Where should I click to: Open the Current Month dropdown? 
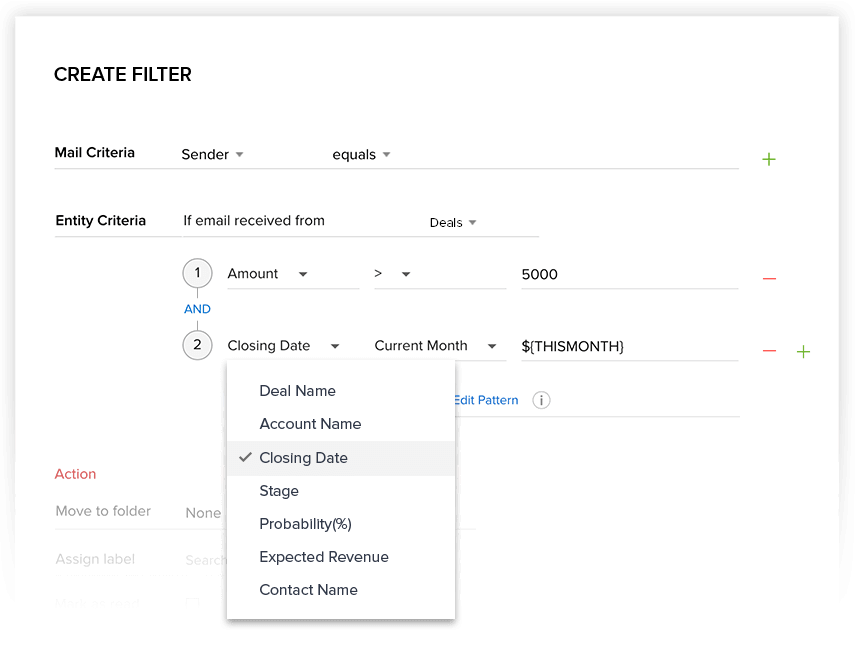coord(440,346)
